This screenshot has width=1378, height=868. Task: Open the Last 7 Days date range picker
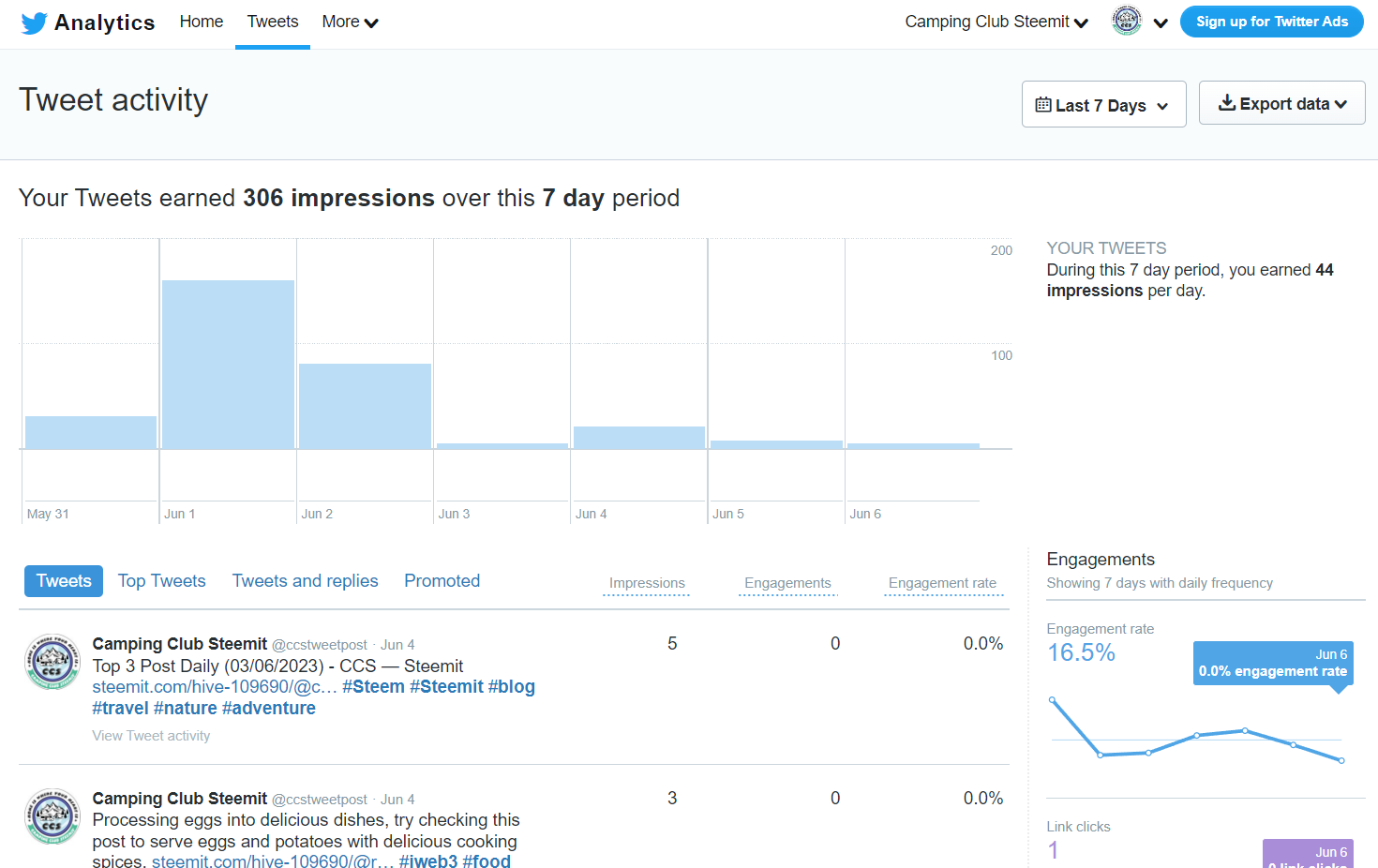click(1103, 104)
